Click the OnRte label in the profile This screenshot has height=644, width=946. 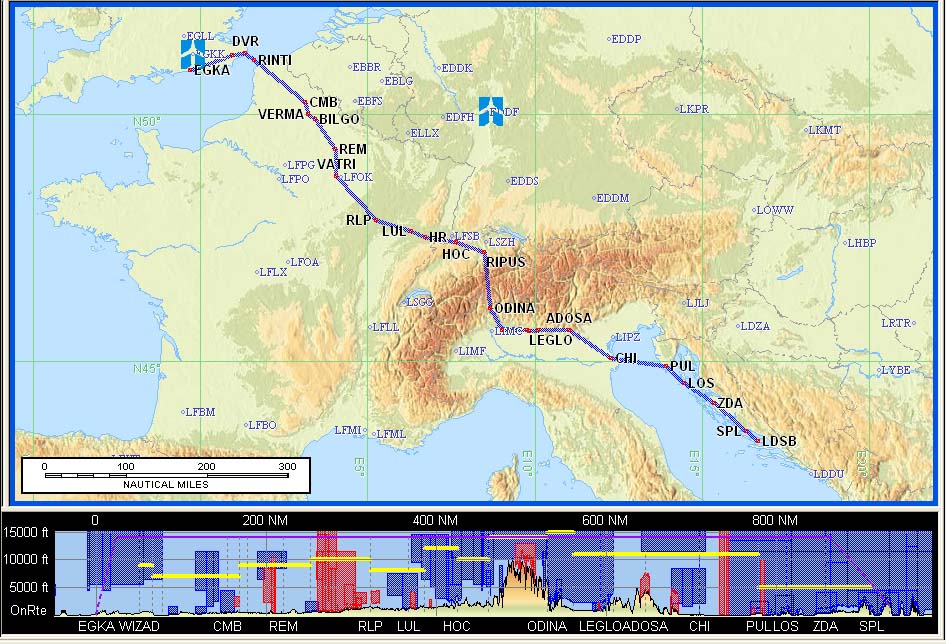28,608
